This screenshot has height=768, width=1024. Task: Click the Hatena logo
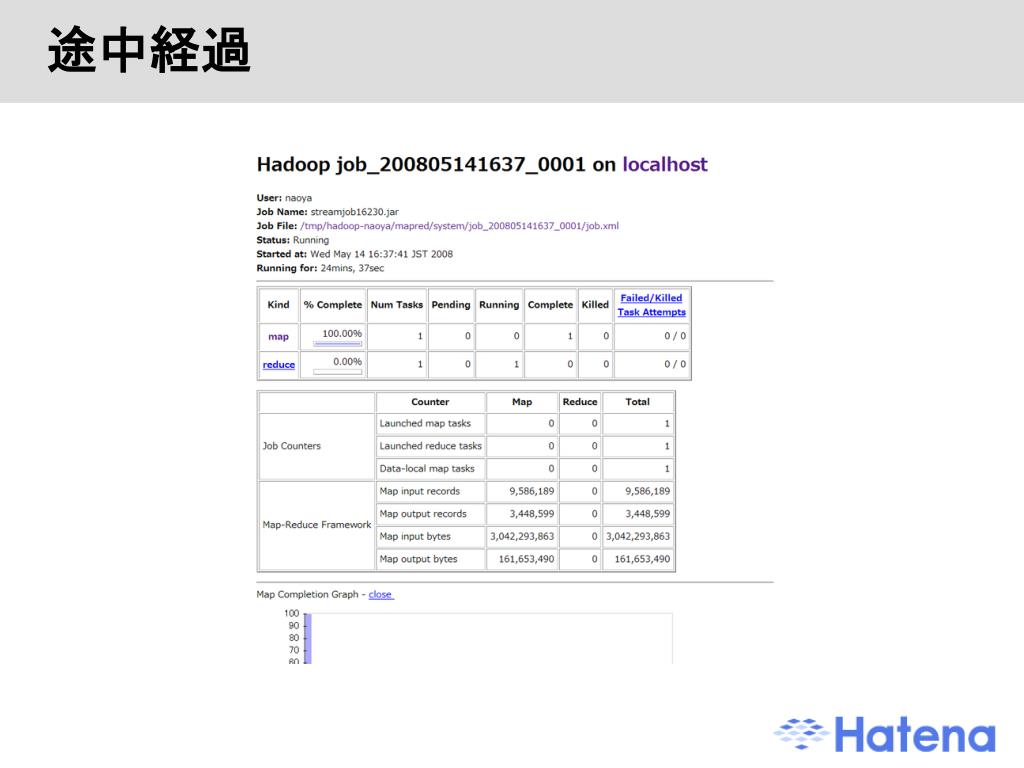pyautogui.click(x=886, y=735)
